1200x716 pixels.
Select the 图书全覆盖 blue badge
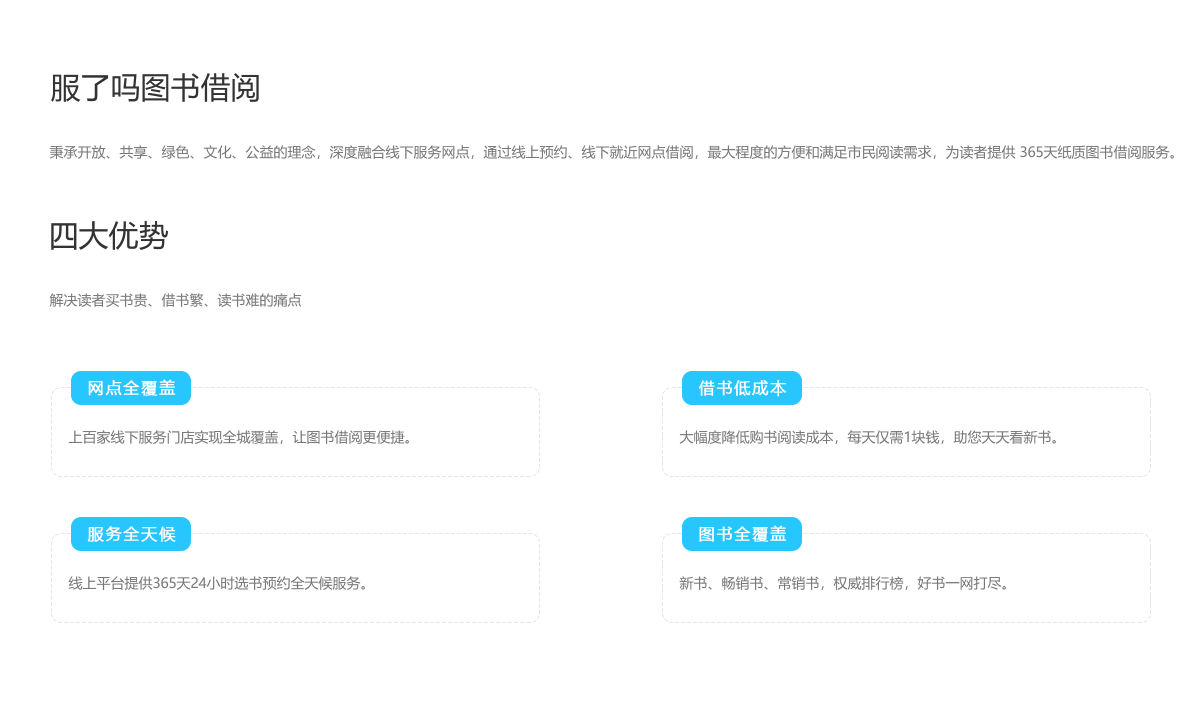click(x=742, y=534)
